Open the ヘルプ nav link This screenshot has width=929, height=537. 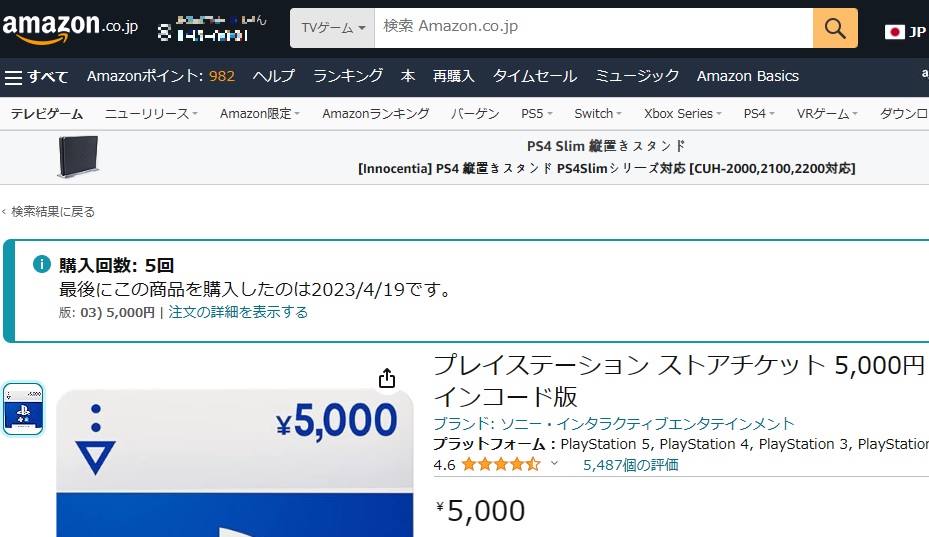click(x=273, y=76)
